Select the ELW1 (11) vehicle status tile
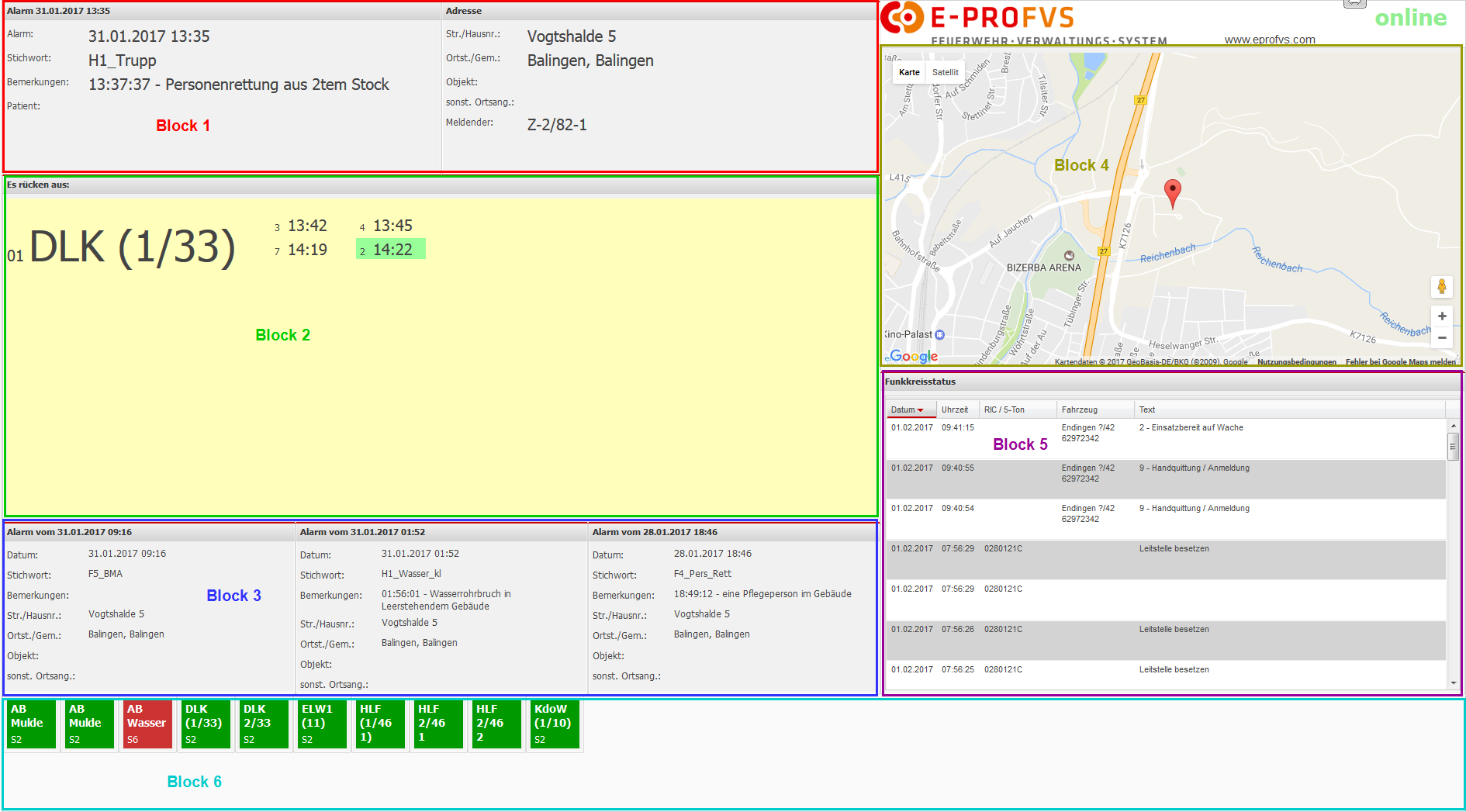This screenshot has height=812, width=1466. point(322,724)
